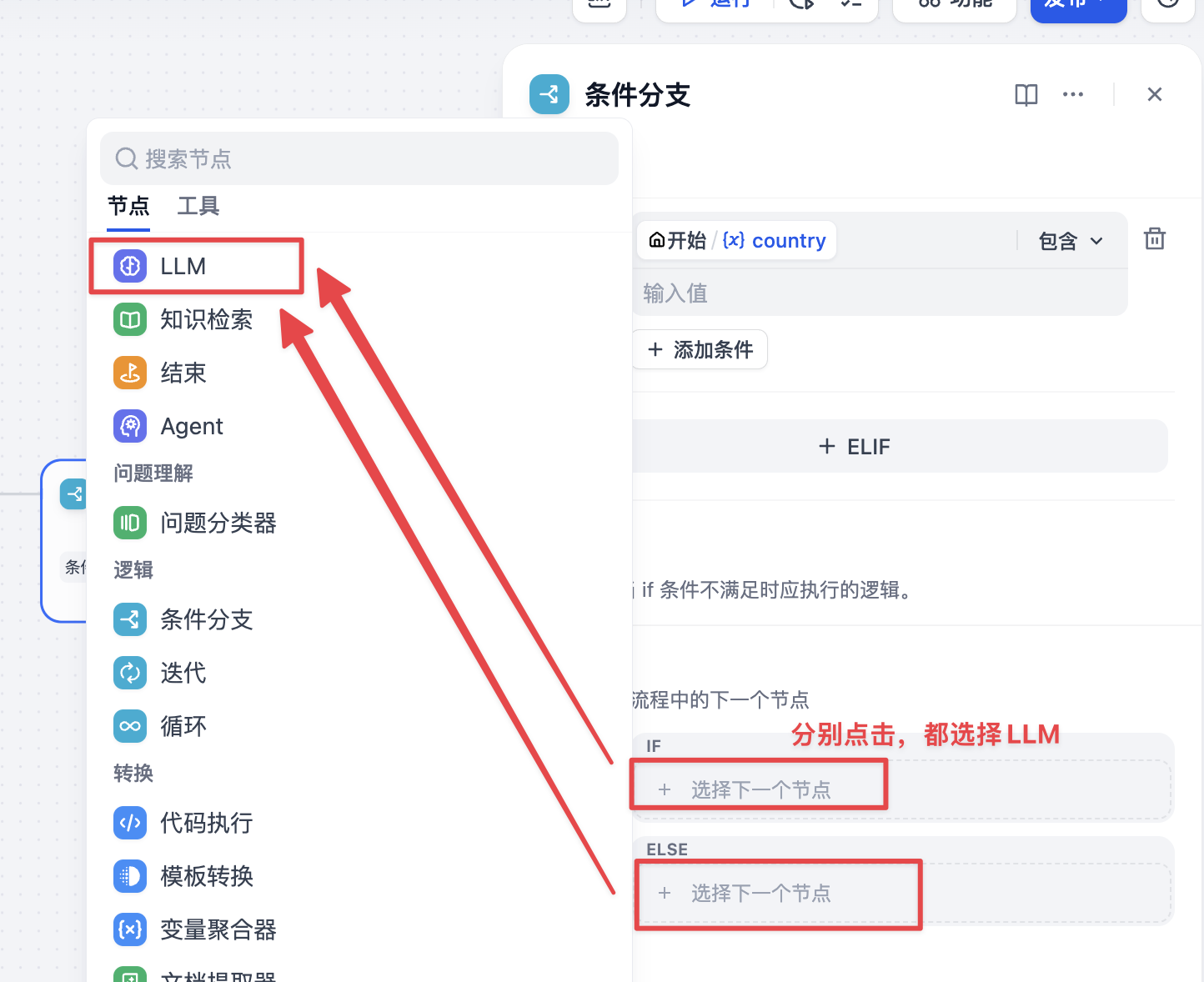Select the 模板转换 node icon
Viewport: 1204px width, 982px height.
pyautogui.click(x=130, y=876)
